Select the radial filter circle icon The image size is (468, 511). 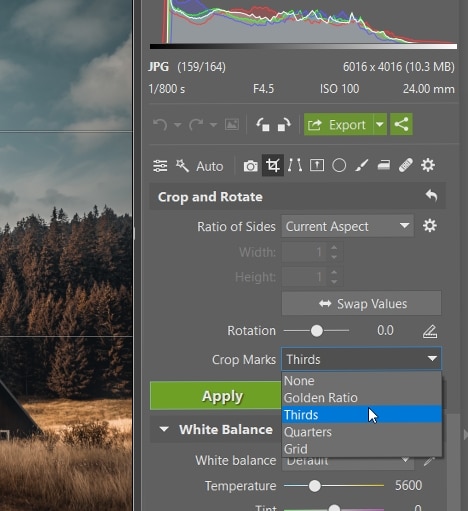(x=339, y=165)
